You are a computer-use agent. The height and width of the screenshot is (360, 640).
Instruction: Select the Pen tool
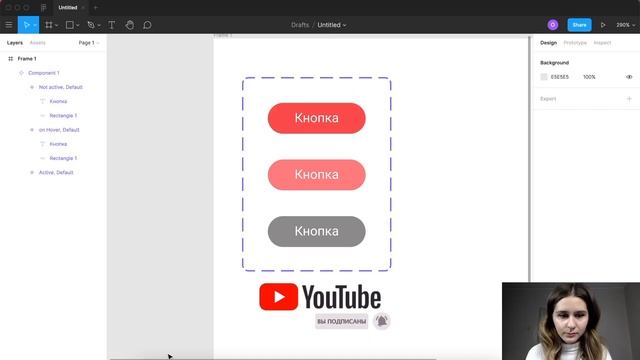pyautogui.click(x=91, y=25)
